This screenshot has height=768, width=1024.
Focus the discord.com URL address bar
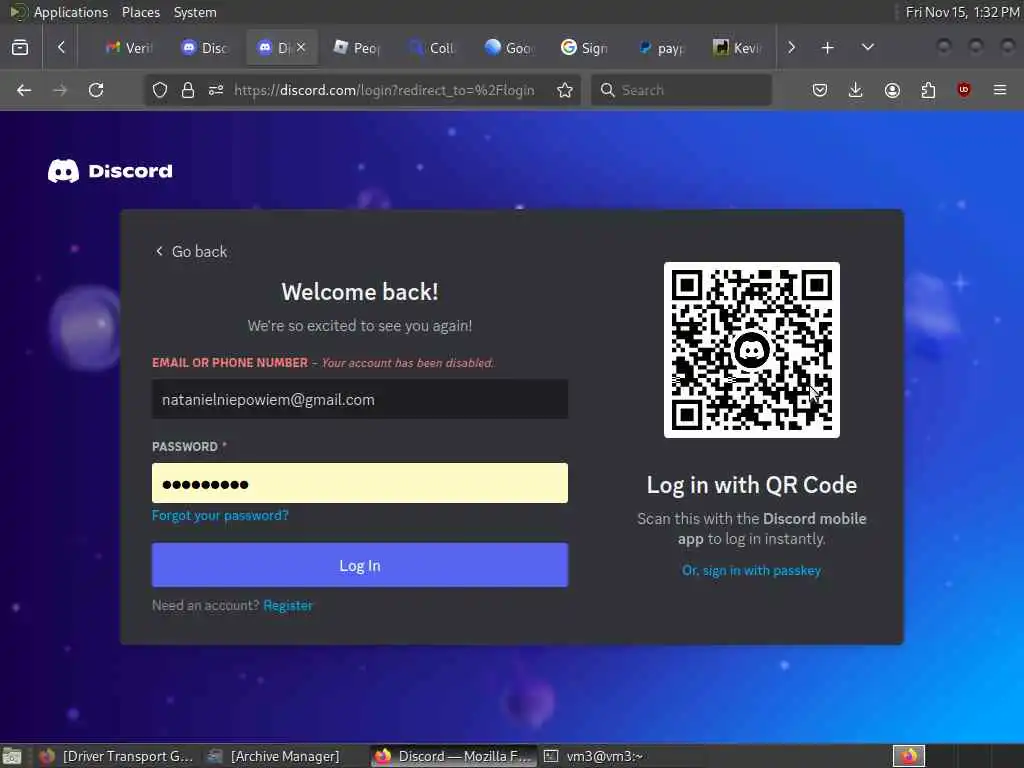384,90
